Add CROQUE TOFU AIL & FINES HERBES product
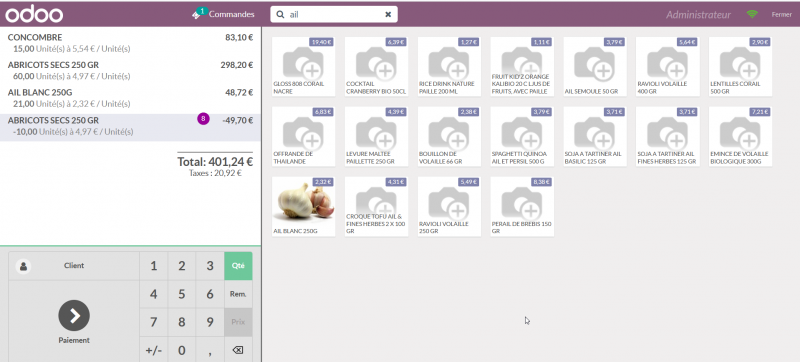 click(377, 206)
